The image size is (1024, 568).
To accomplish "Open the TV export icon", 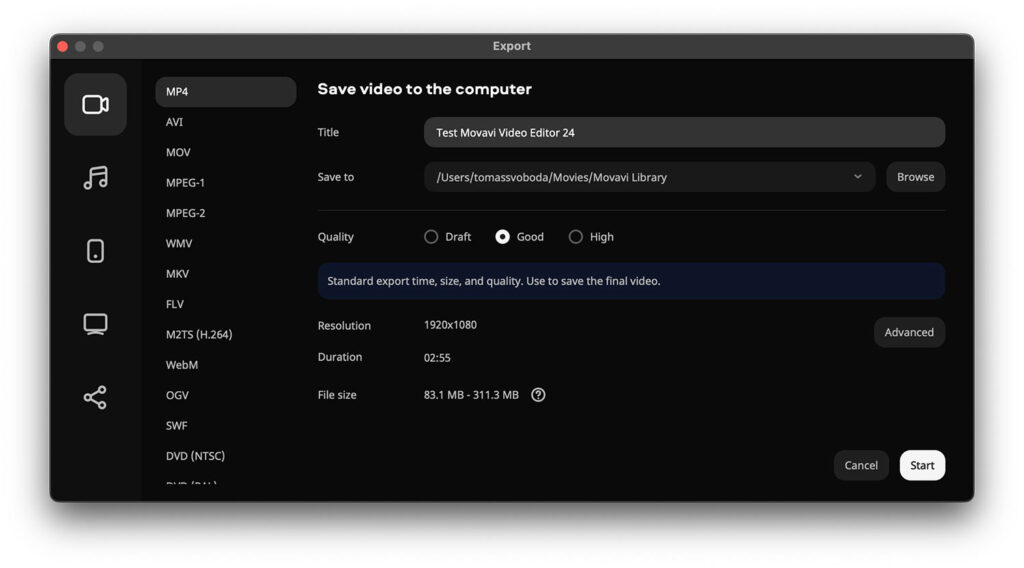I will tap(95, 324).
